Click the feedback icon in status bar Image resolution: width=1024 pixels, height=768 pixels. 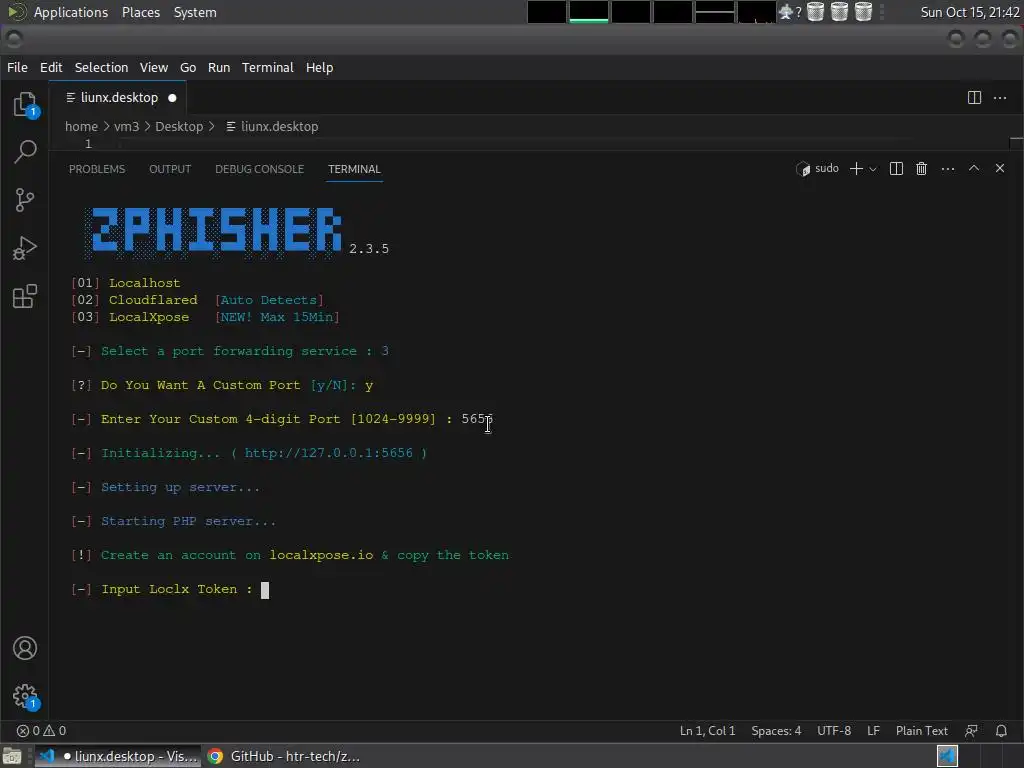coord(972,731)
